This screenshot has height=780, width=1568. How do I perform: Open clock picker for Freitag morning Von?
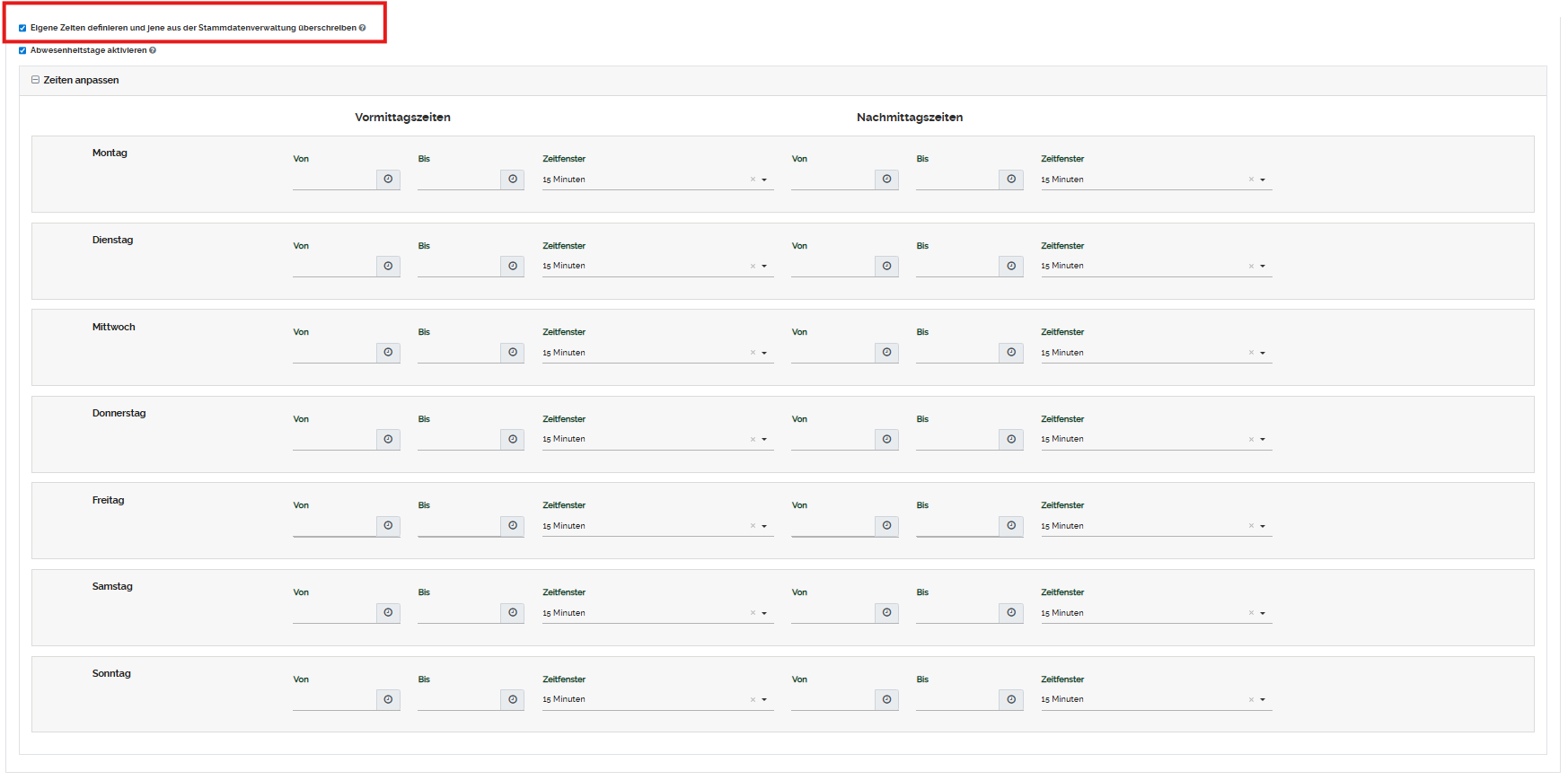[388, 526]
